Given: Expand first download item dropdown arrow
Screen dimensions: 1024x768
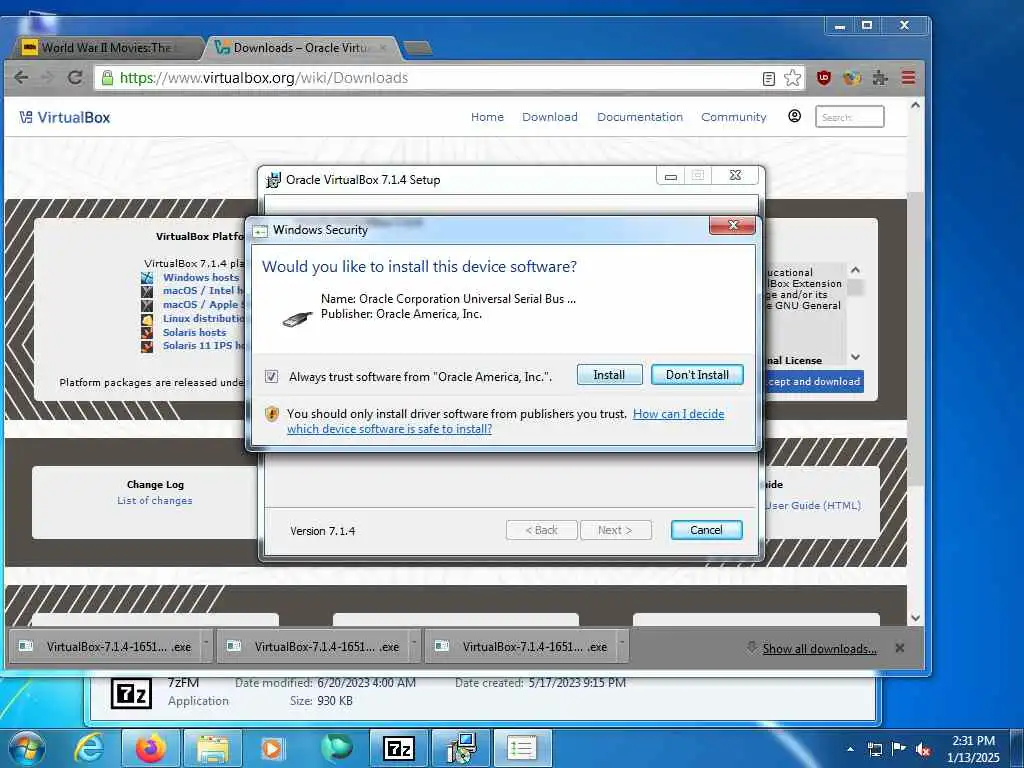Looking at the screenshot, I should click(206, 647).
